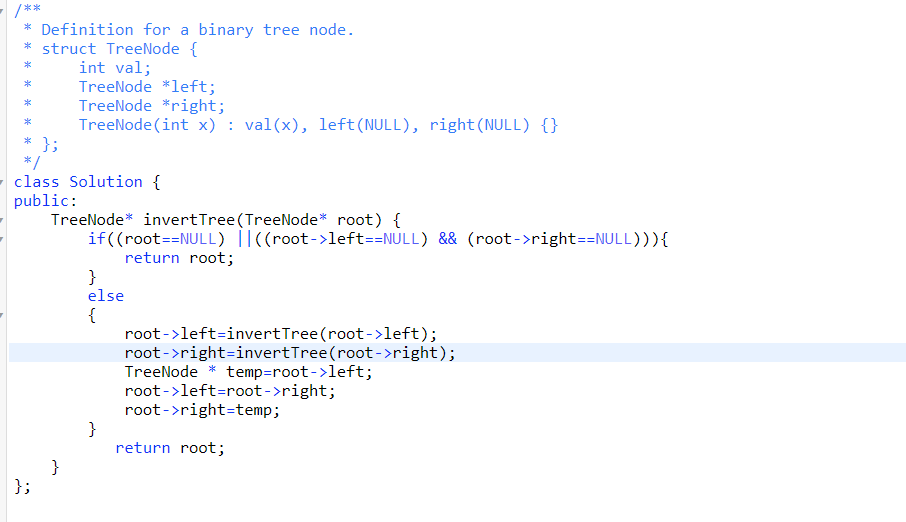Click the 'struct TreeNode {' comment line

[x=110, y=49]
